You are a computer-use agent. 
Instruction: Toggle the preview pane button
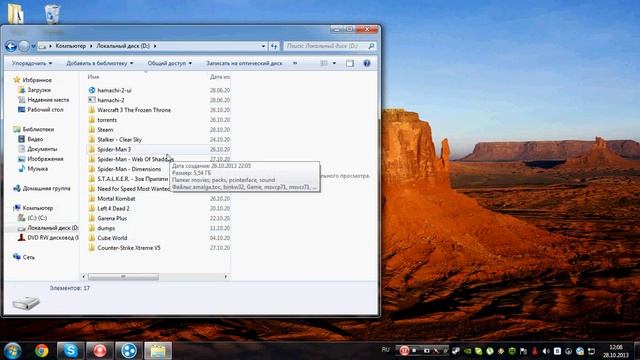click(350, 63)
